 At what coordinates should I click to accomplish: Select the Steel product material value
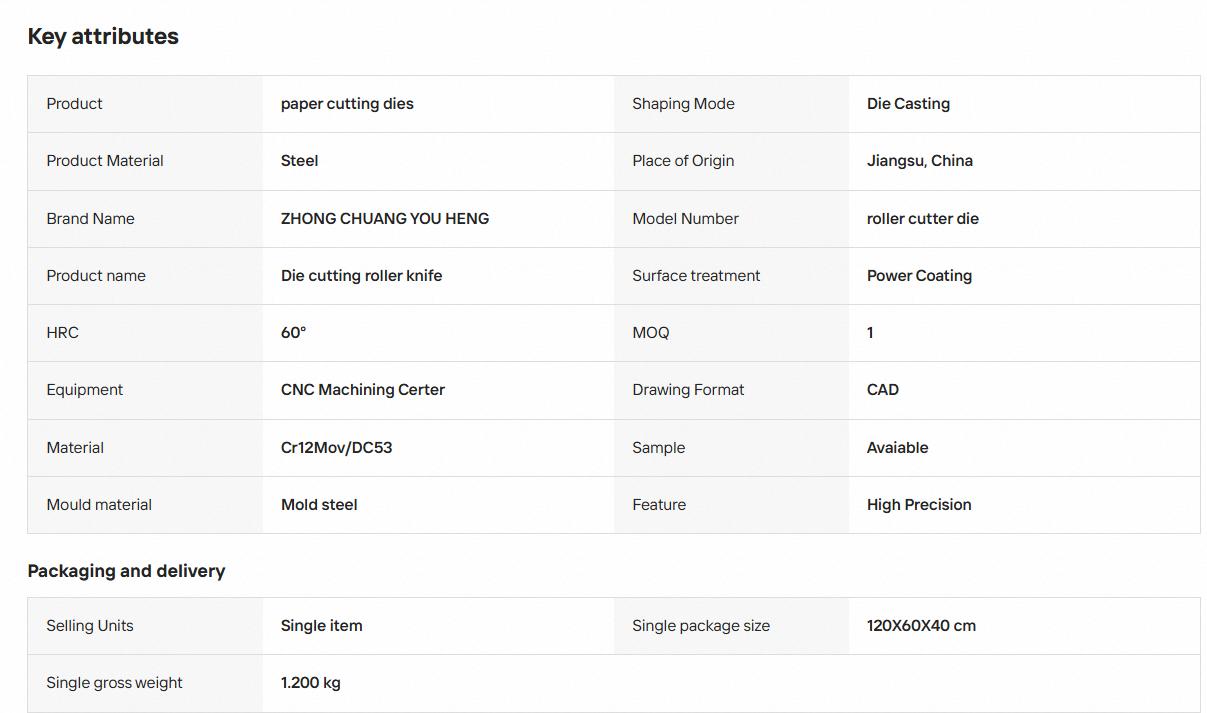(300, 161)
